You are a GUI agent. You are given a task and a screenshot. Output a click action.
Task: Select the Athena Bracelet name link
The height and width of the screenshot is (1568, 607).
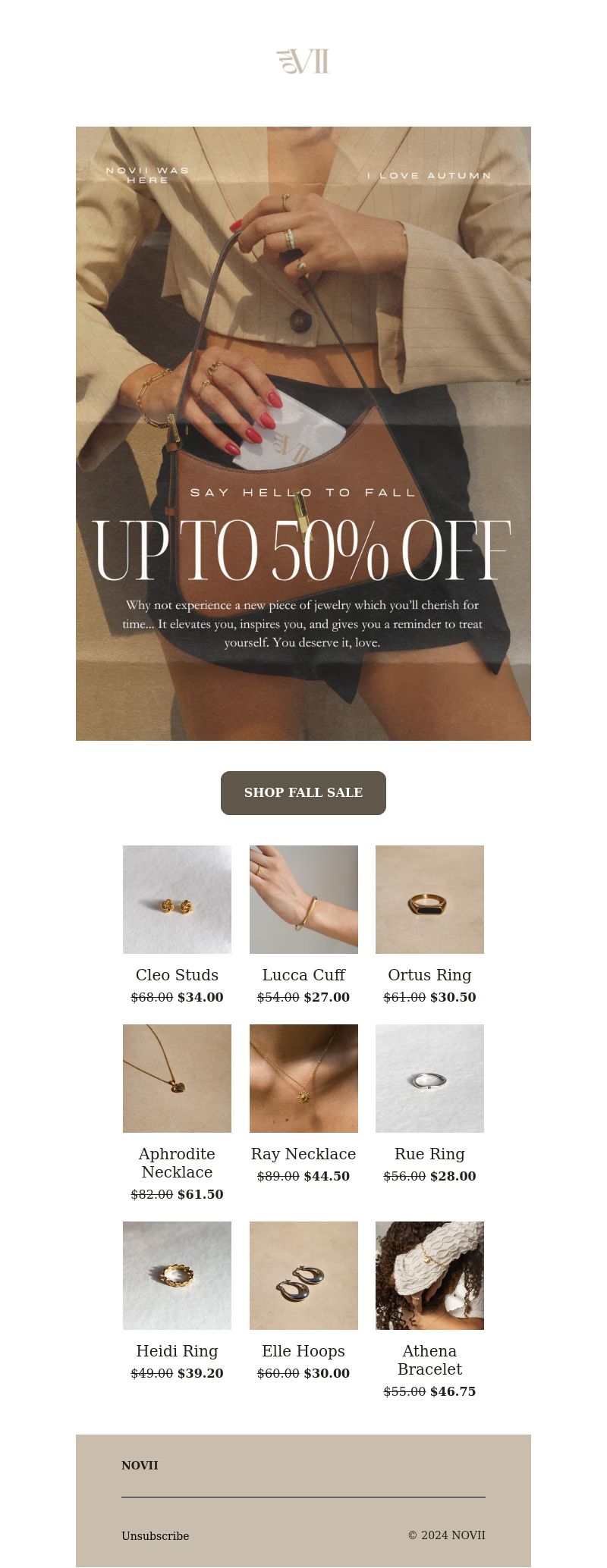coord(429,1360)
